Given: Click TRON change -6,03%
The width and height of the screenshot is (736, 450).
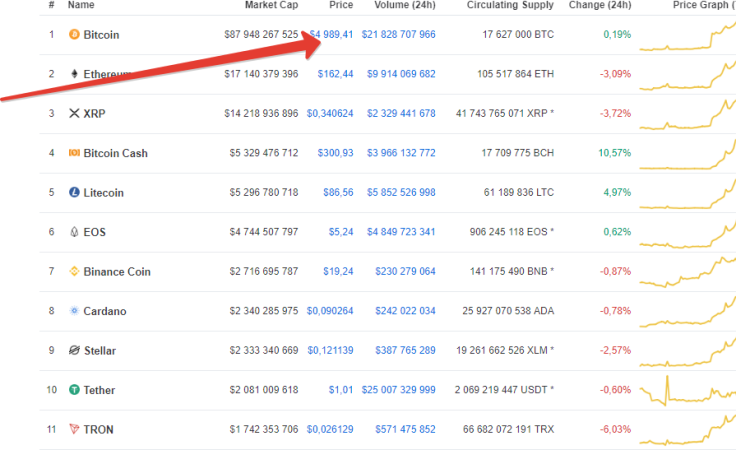Looking at the screenshot, I should tap(615, 429).
